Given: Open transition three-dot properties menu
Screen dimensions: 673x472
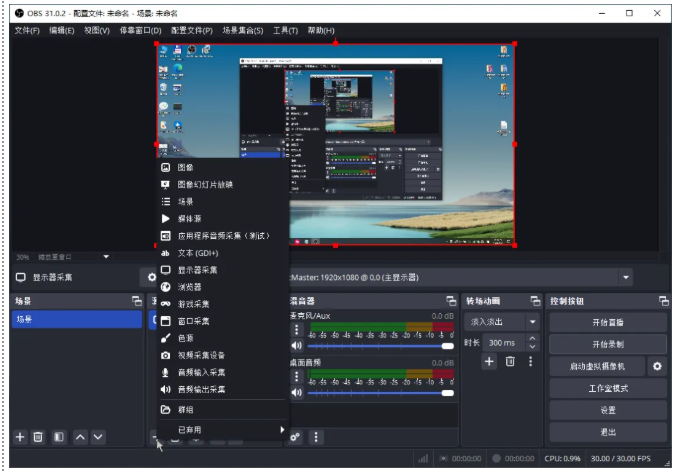Looking at the screenshot, I should click(531, 361).
